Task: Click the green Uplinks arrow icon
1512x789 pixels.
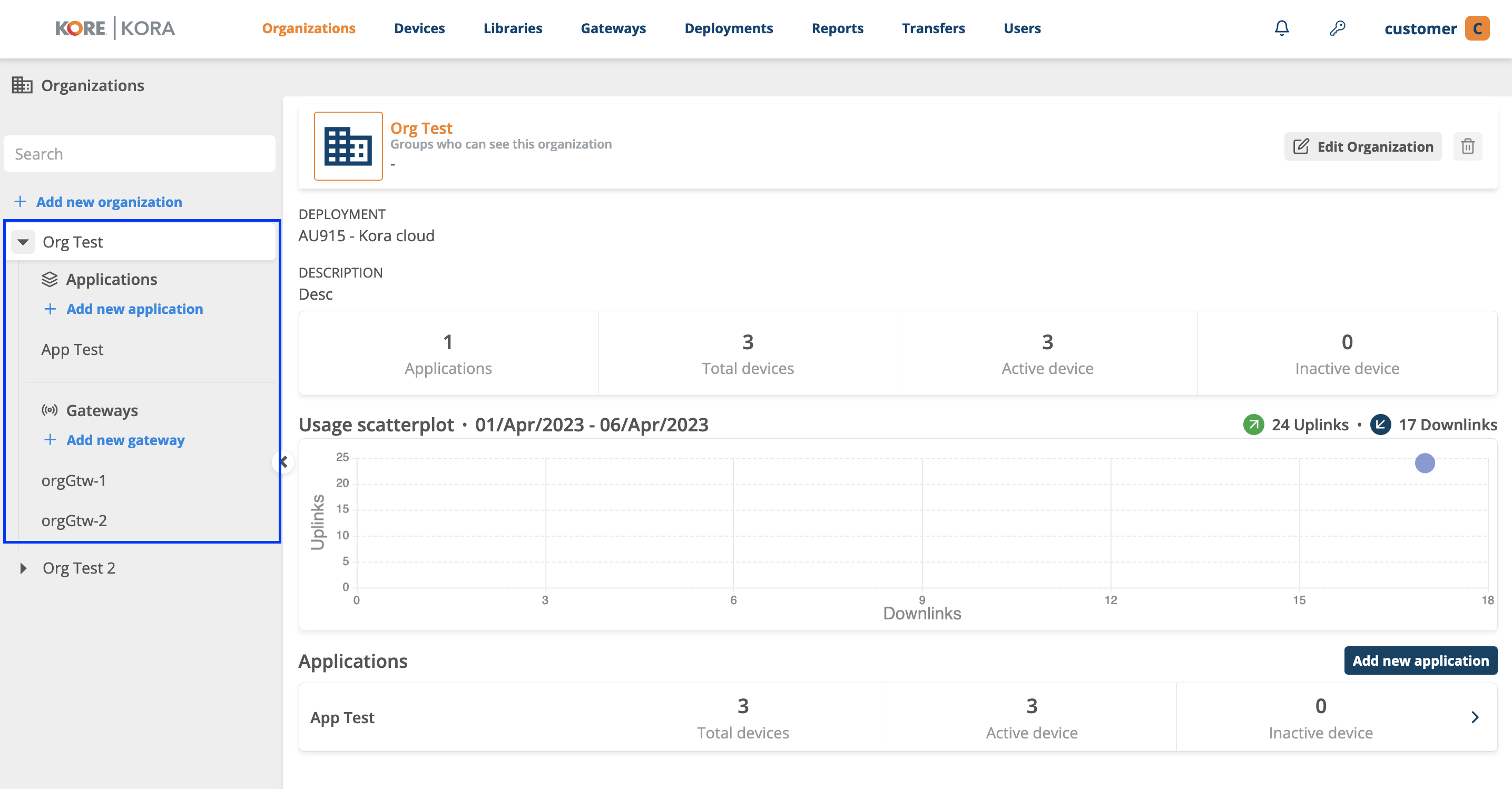Action: tap(1254, 424)
